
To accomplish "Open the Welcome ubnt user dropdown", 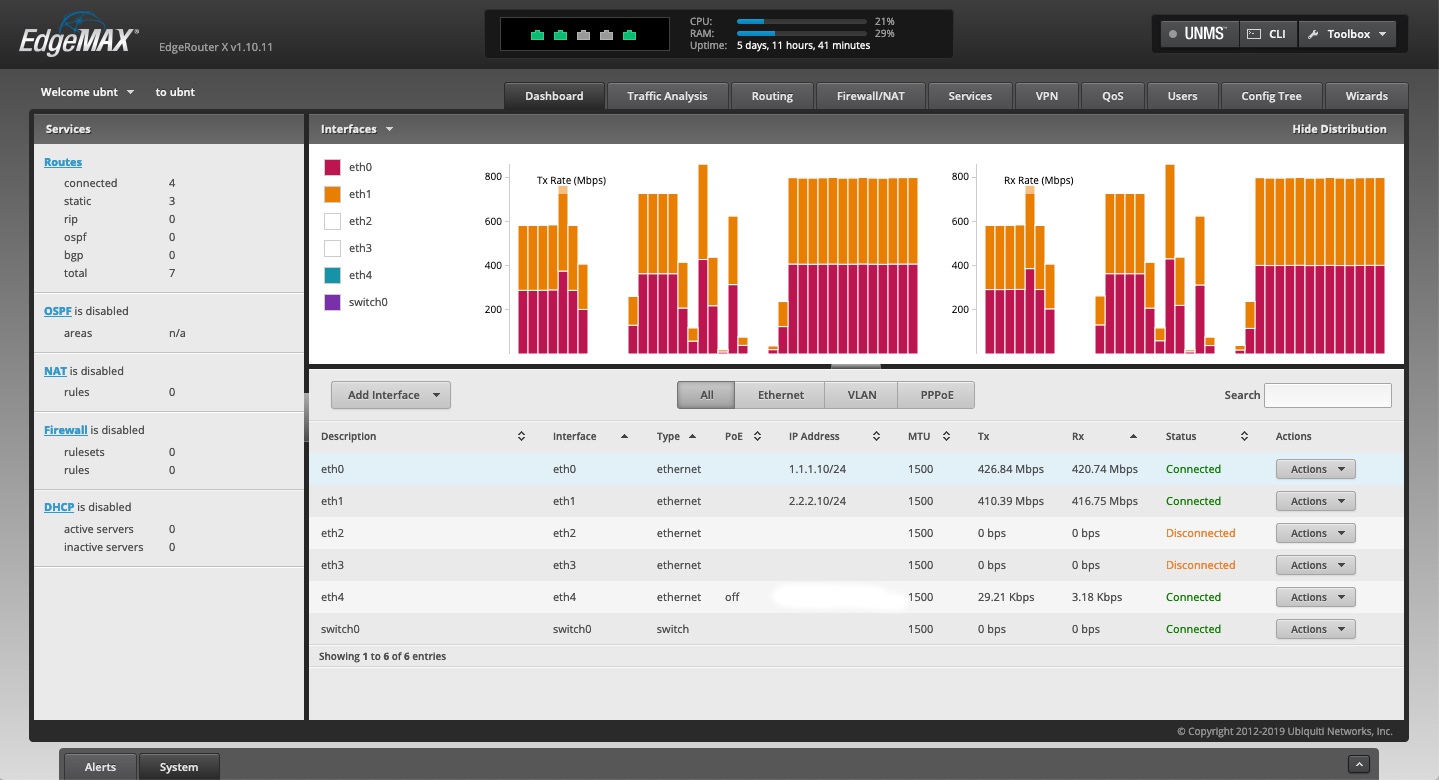I will 88,92.
